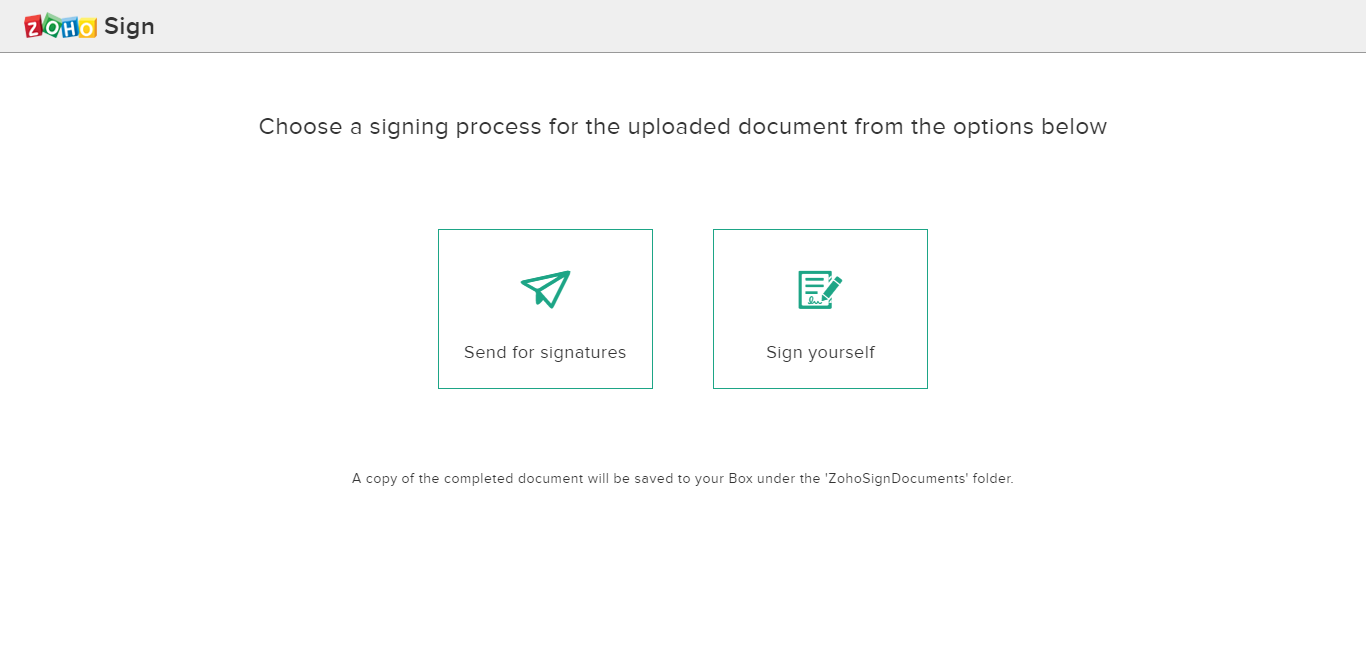Click the red Z tile of logo
The height and width of the screenshot is (657, 1366).
pos(34,27)
